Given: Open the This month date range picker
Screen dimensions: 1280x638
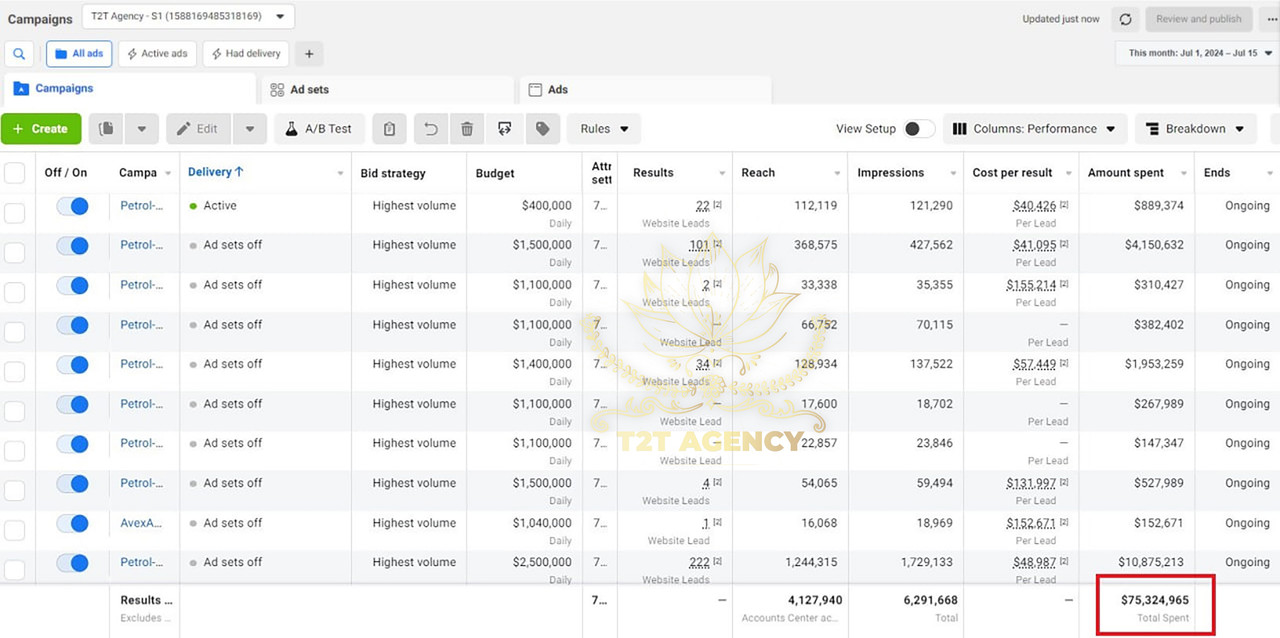Looking at the screenshot, I should tap(1195, 53).
